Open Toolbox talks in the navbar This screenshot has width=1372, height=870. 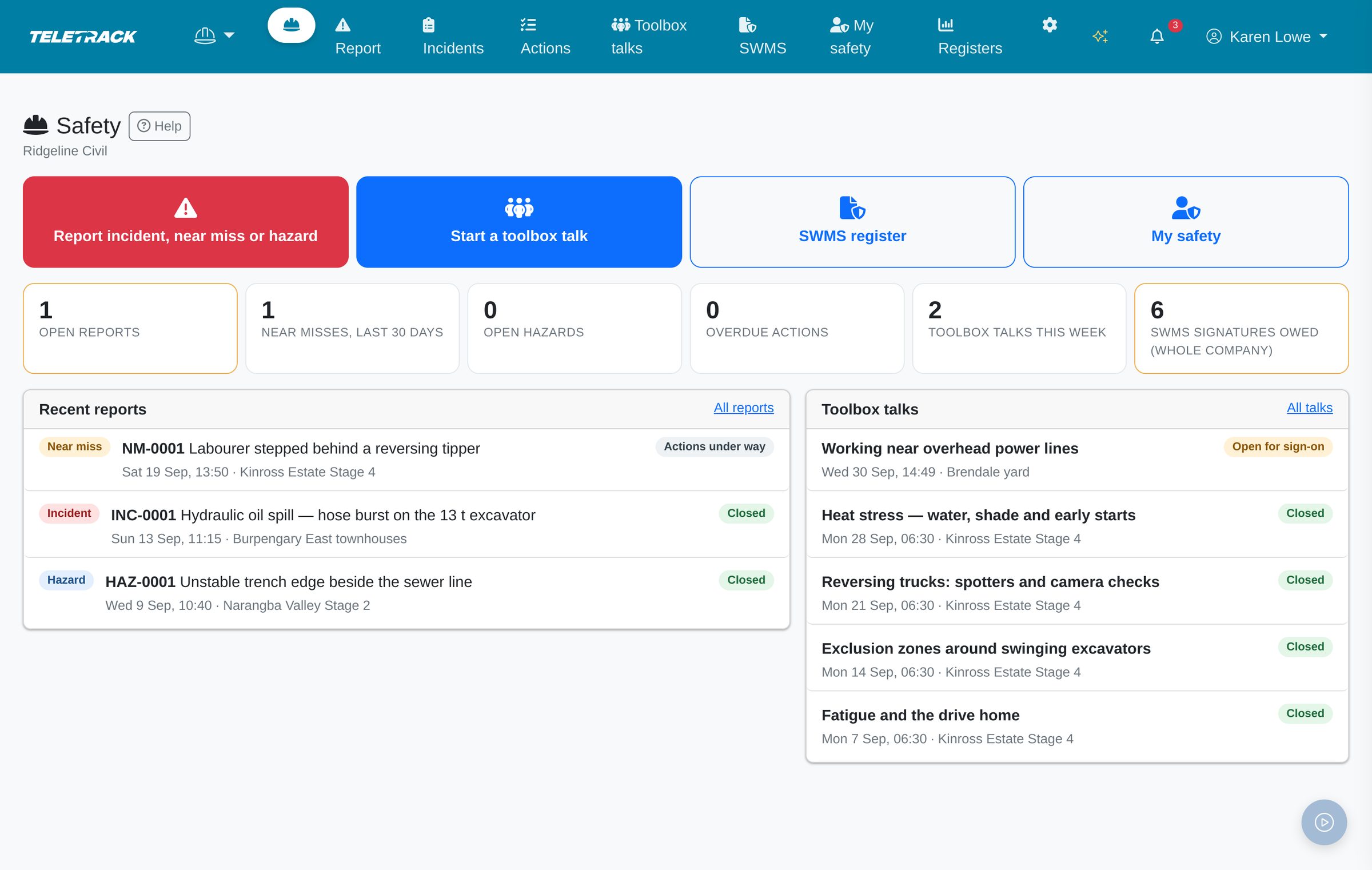(649, 37)
